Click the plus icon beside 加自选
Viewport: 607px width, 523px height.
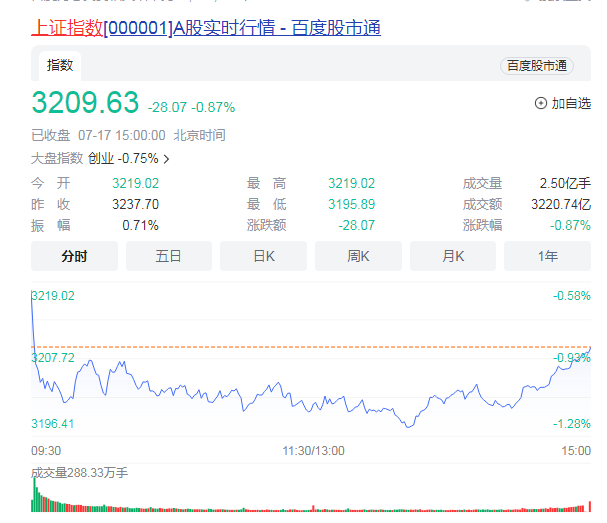click(x=541, y=103)
